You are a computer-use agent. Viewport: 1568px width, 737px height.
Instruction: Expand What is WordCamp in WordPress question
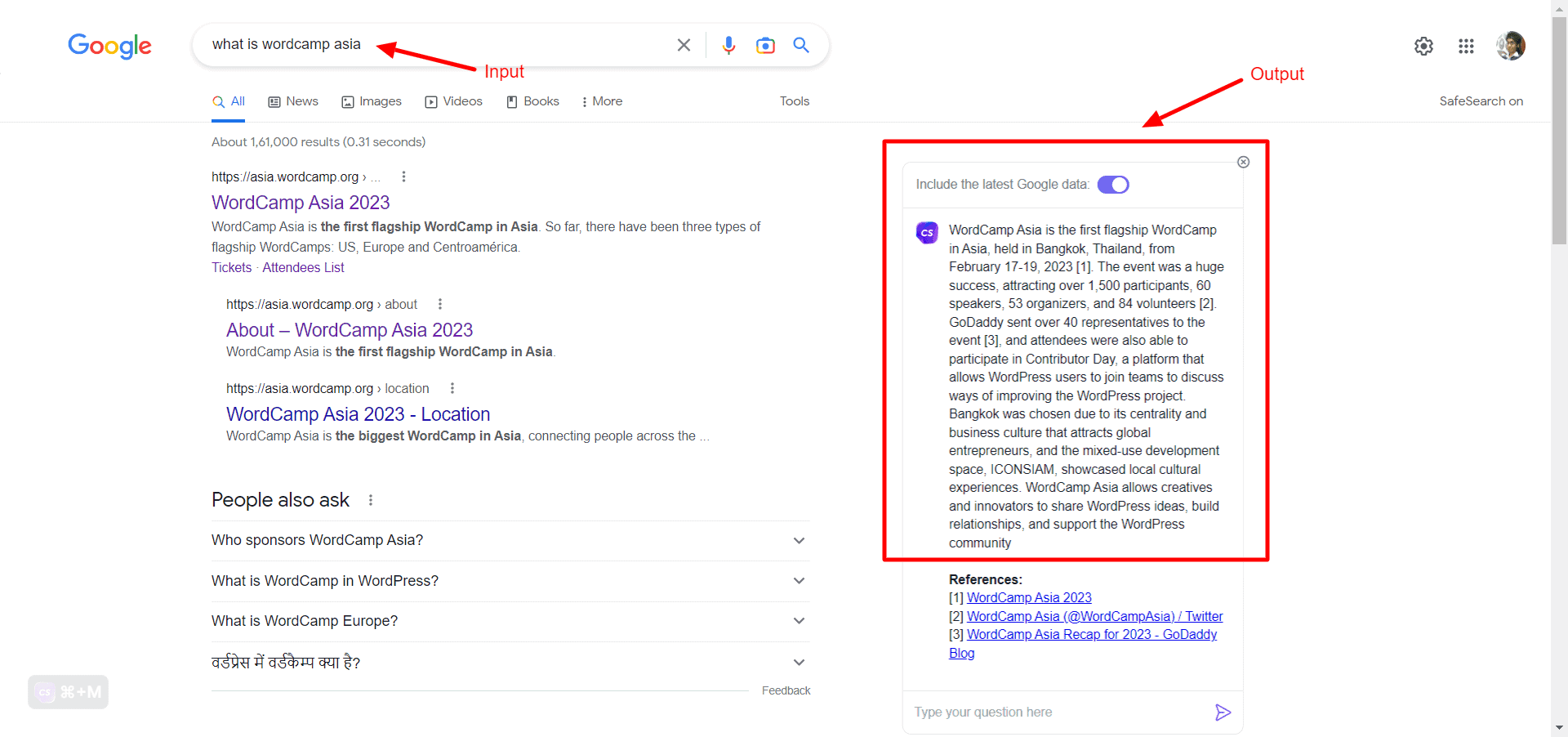(510, 581)
